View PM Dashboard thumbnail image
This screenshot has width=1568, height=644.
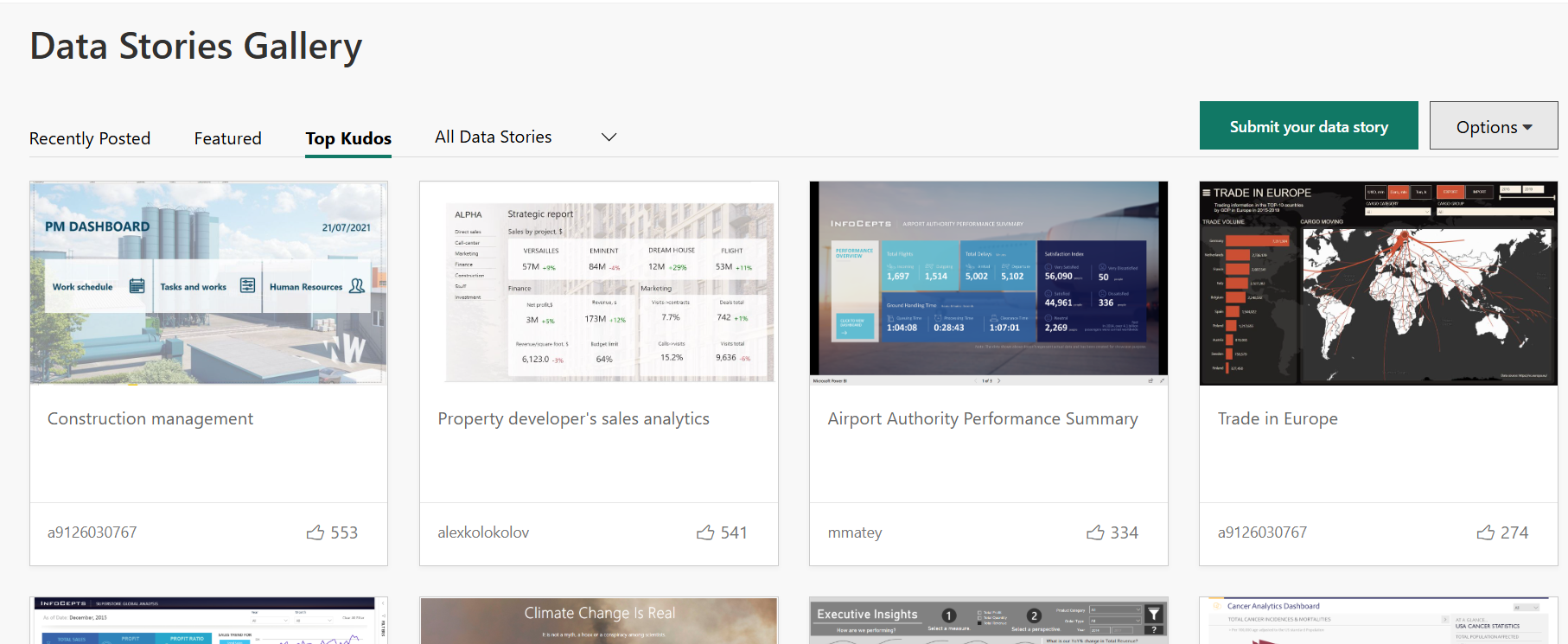(x=208, y=283)
